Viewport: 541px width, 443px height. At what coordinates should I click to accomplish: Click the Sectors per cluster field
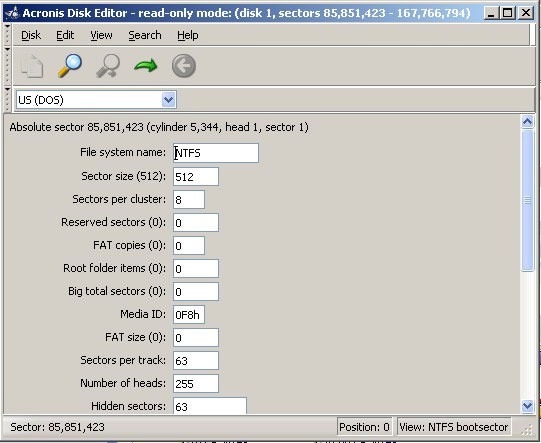pyautogui.click(x=189, y=199)
